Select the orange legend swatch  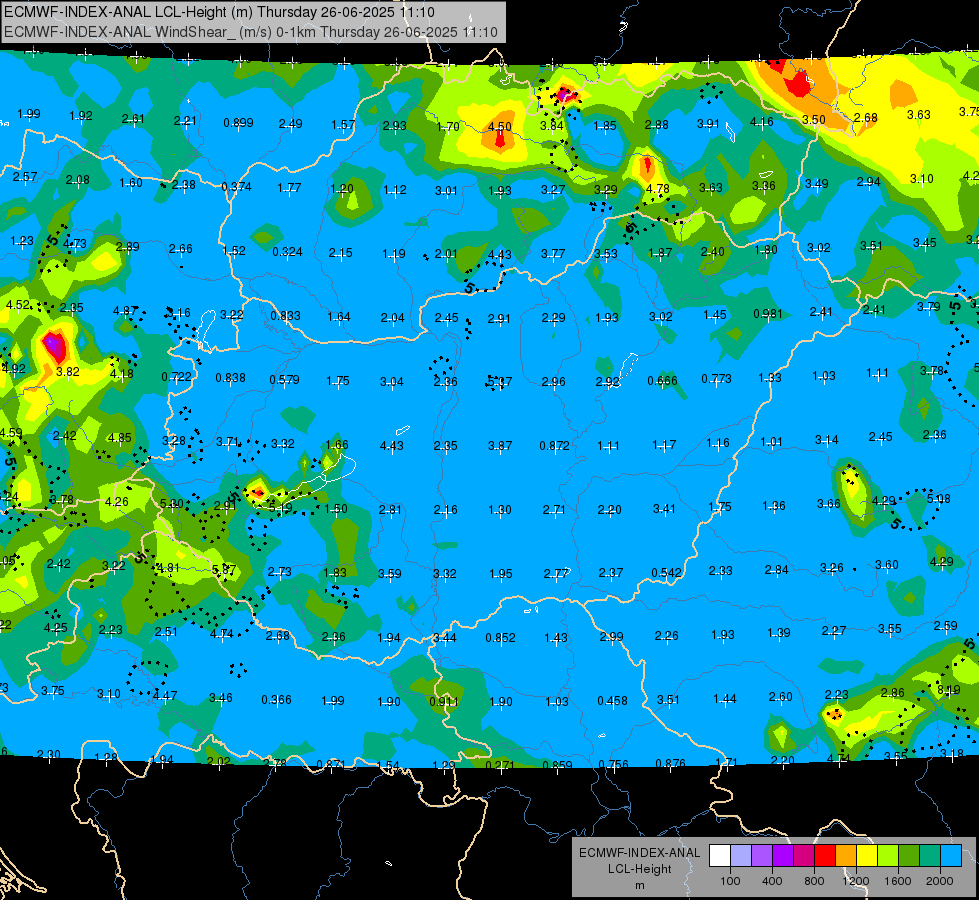point(847,855)
